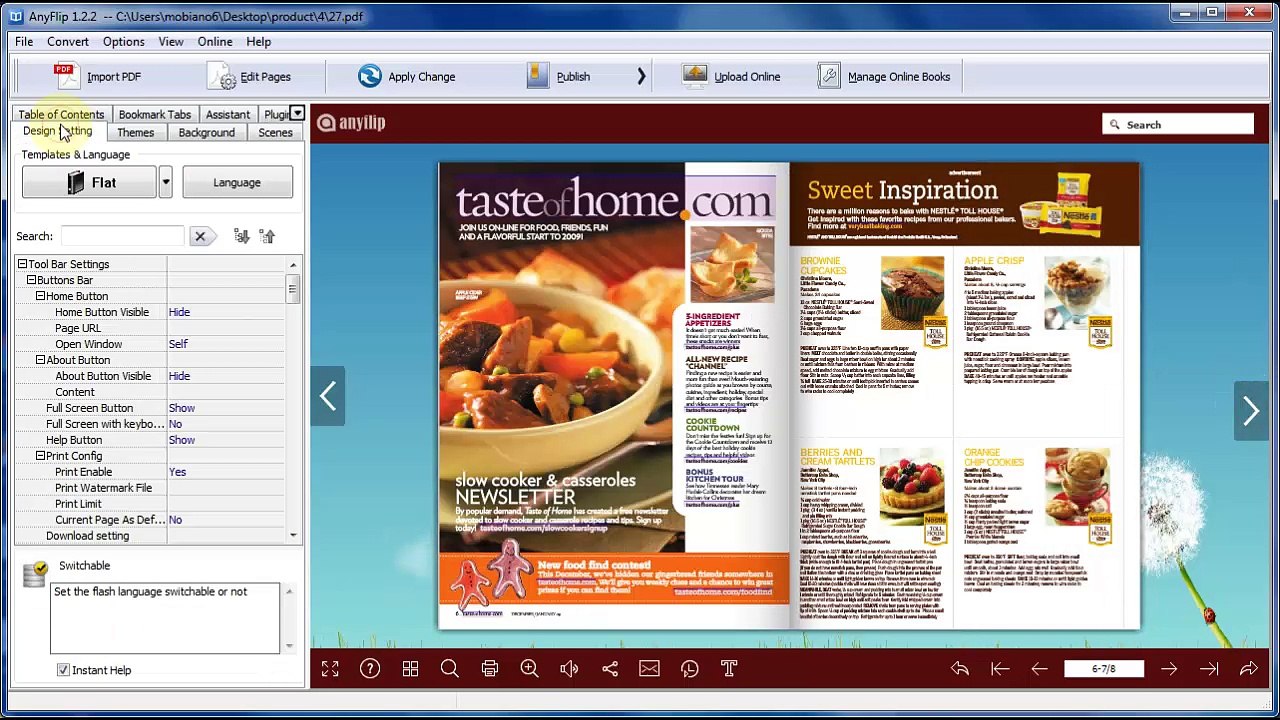Open Manage Online Books

(884, 76)
